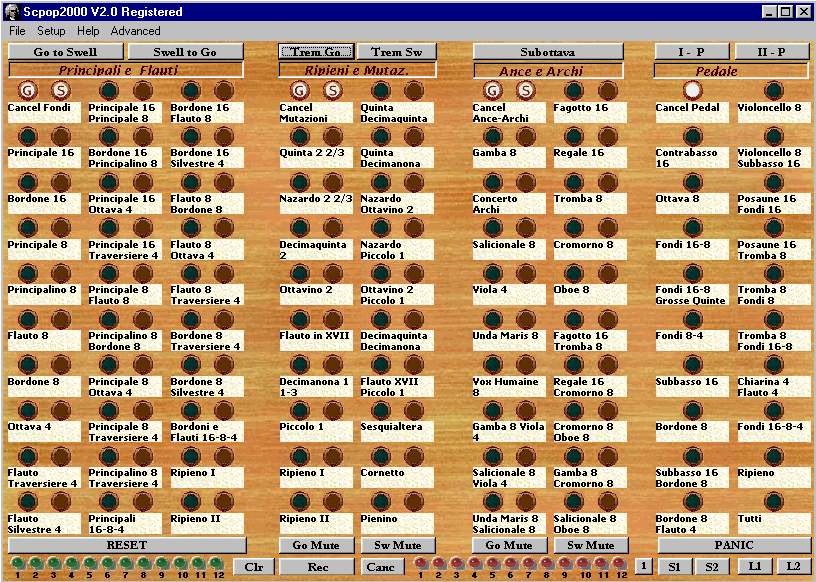Toggle the green knob above Fagotto 16
This screenshot has height=582, width=816.
click(x=574, y=91)
